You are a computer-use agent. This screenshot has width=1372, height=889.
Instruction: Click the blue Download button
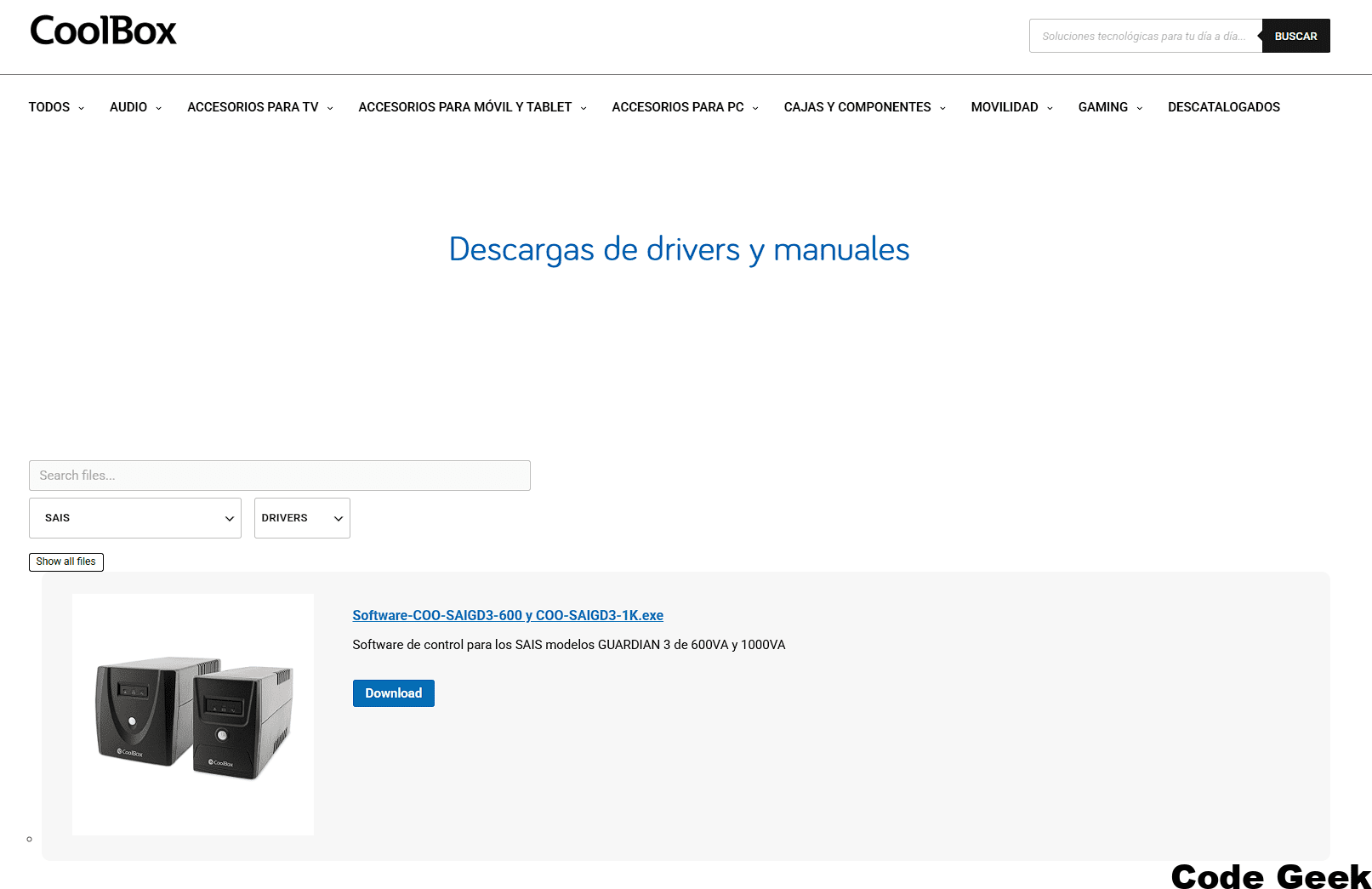pos(394,693)
